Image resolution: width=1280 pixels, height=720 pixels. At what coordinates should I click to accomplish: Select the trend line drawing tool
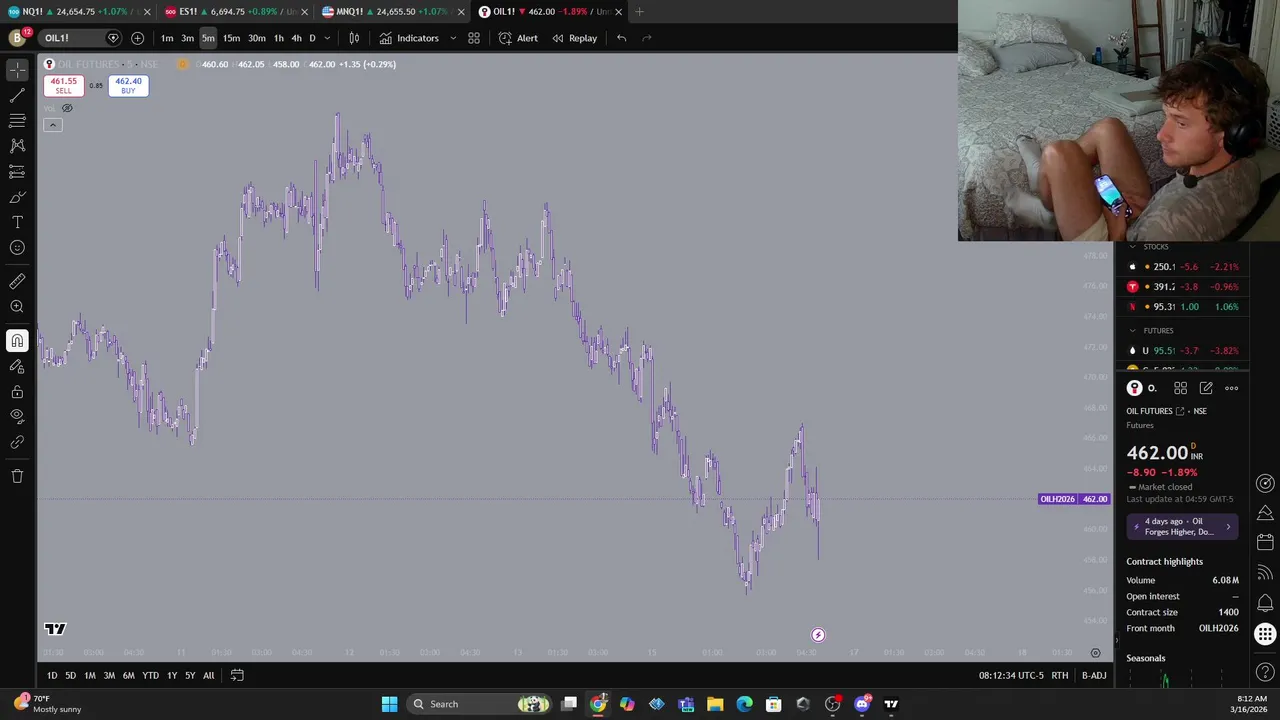(x=17, y=95)
